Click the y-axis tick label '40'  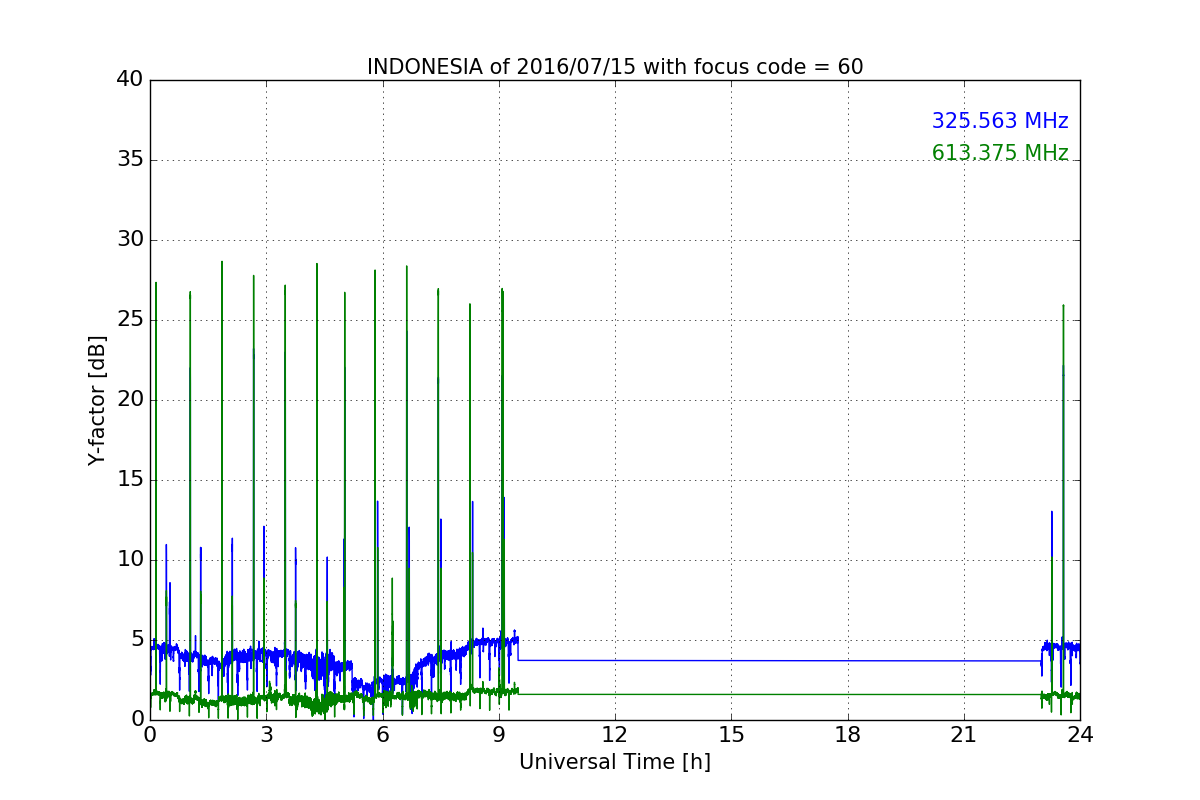point(131,80)
